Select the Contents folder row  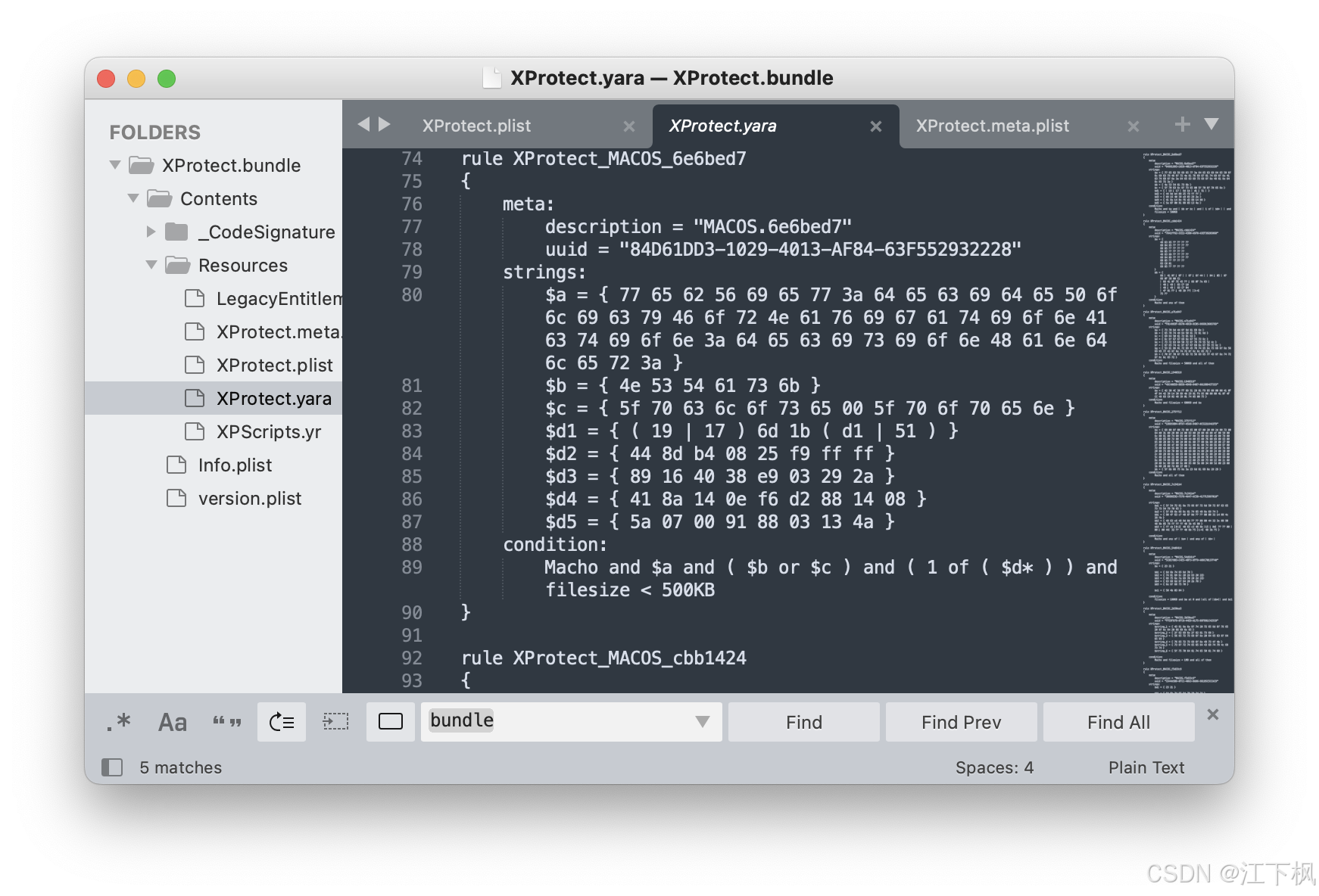click(x=214, y=198)
